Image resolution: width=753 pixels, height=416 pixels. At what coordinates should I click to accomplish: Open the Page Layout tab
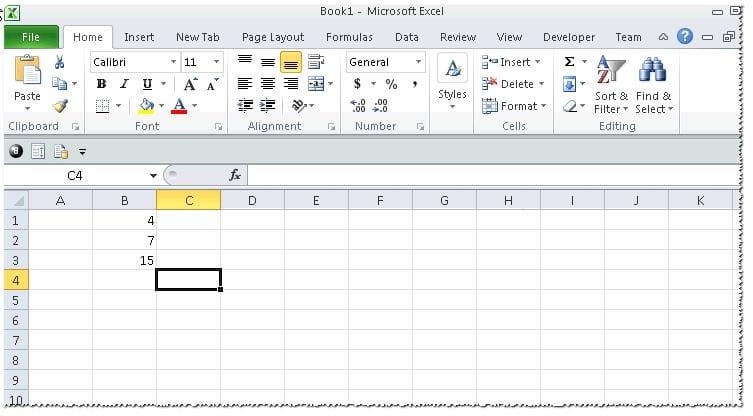pyautogui.click(x=273, y=37)
